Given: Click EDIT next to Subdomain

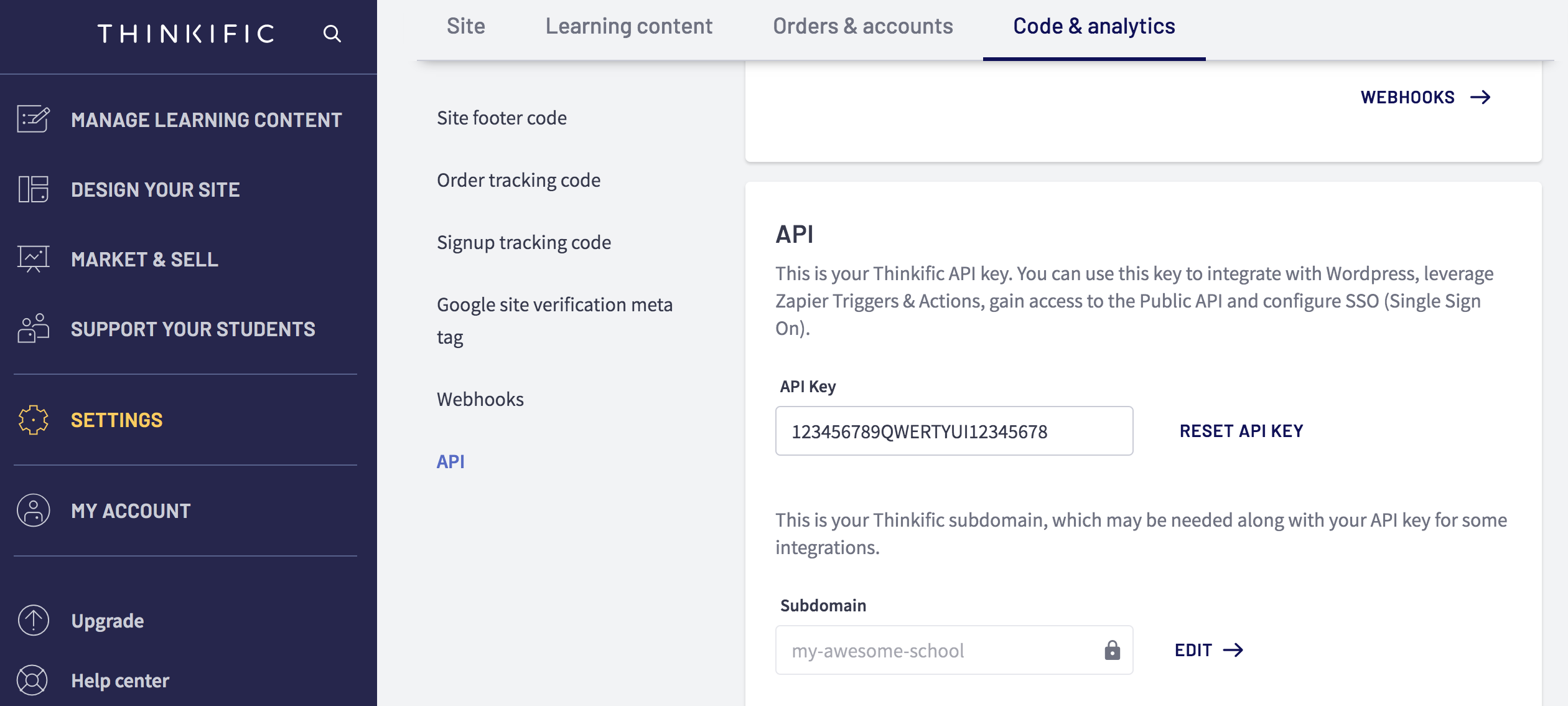Looking at the screenshot, I should click(1209, 650).
